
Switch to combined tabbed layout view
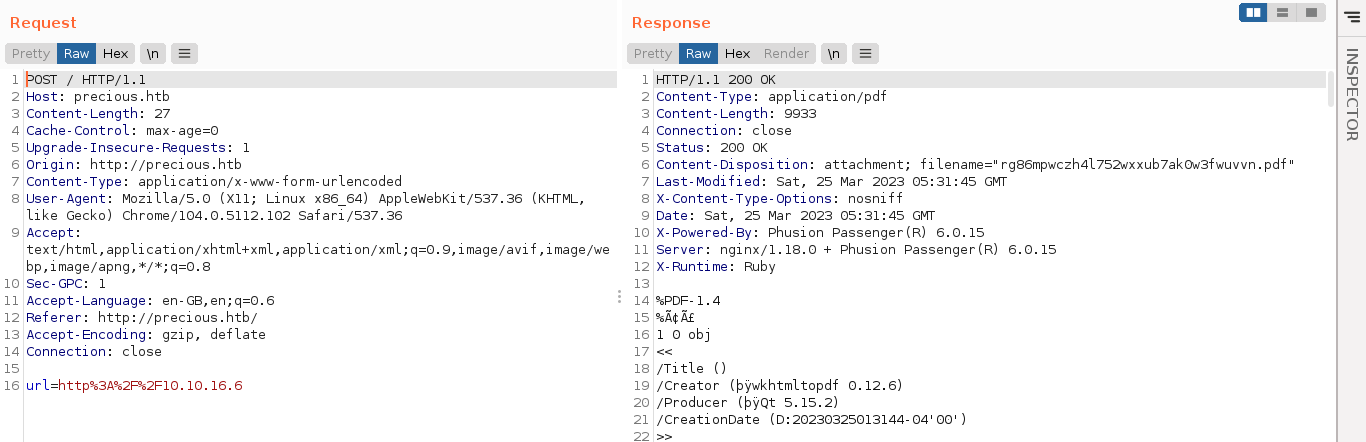(x=1310, y=12)
